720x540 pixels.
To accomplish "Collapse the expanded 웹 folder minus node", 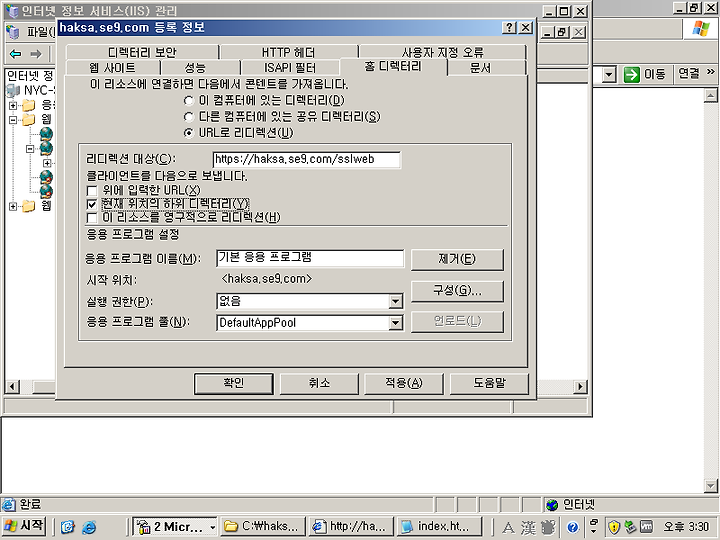I will tap(13, 120).
